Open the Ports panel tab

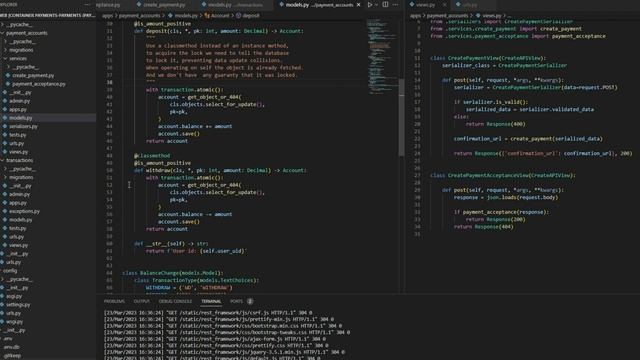click(236, 301)
